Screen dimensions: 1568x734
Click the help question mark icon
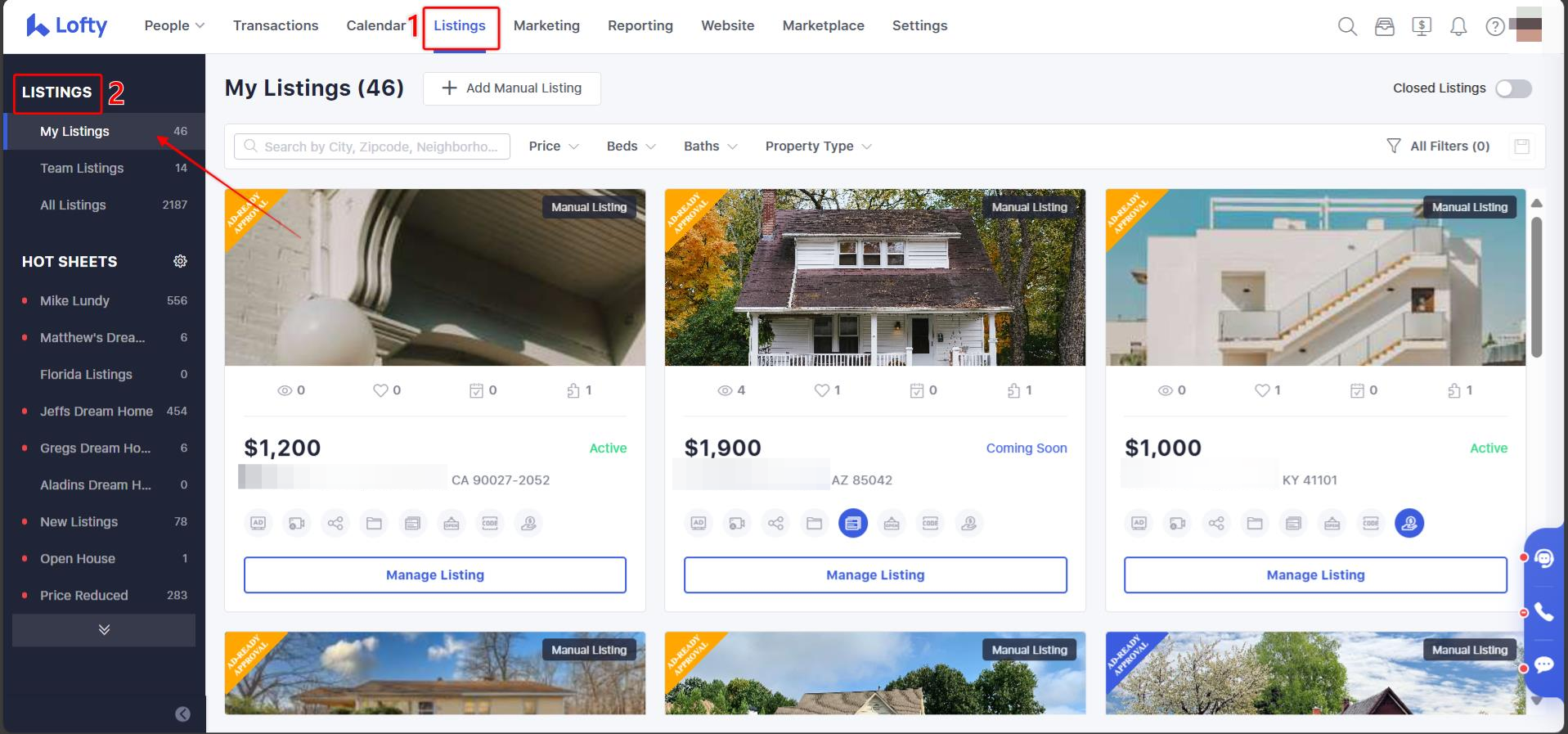tap(1494, 27)
